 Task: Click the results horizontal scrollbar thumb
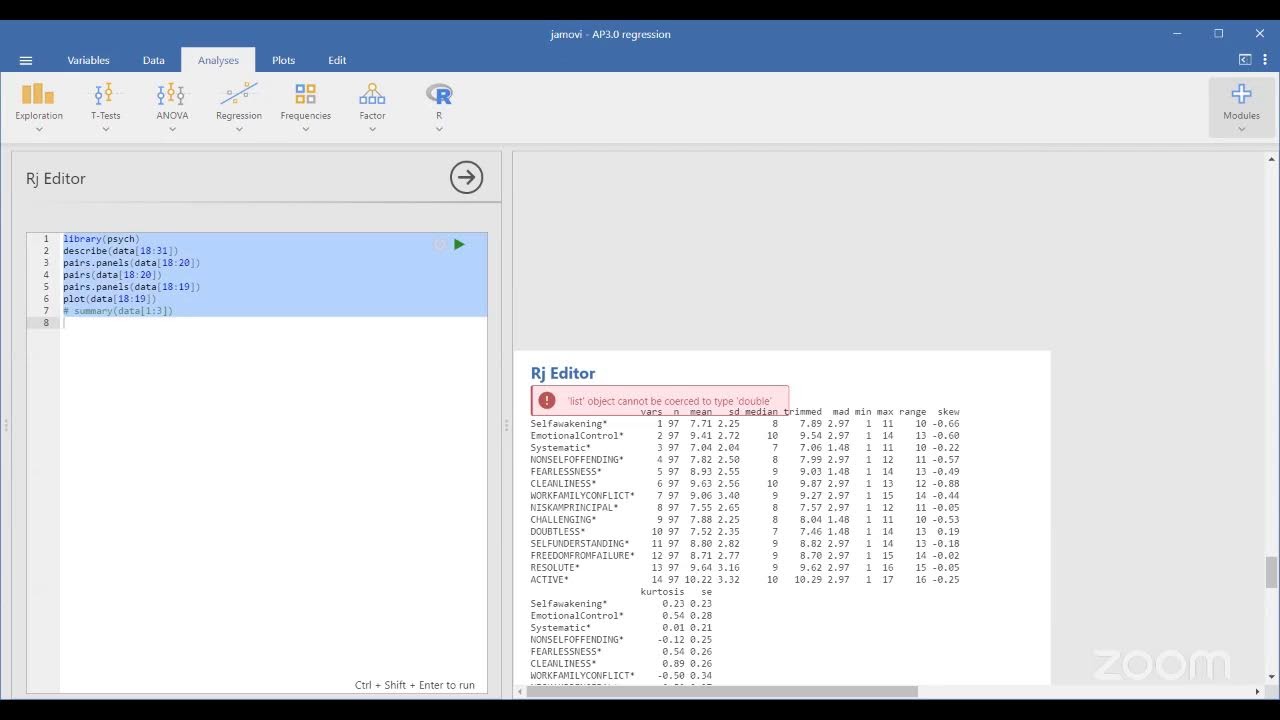[722, 691]
